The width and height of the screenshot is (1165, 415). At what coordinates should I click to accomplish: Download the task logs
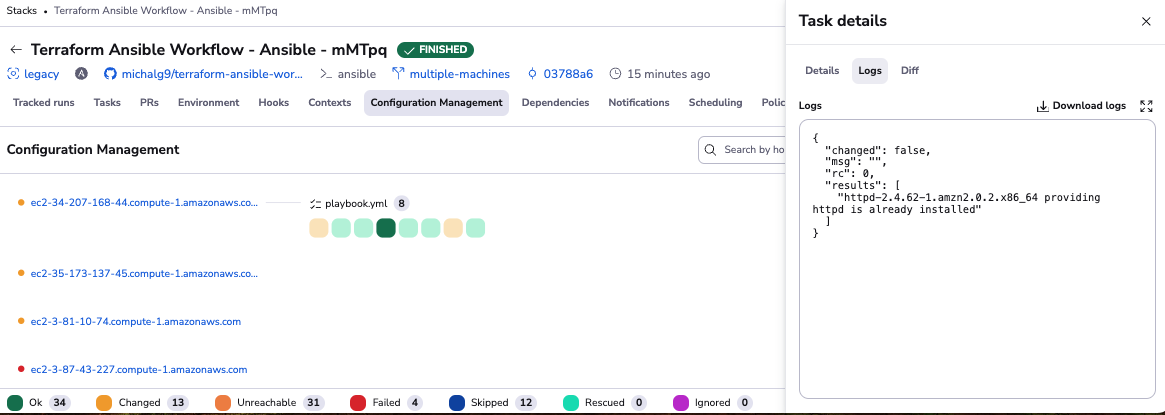pyautogui.click(x=1081, y=106)
